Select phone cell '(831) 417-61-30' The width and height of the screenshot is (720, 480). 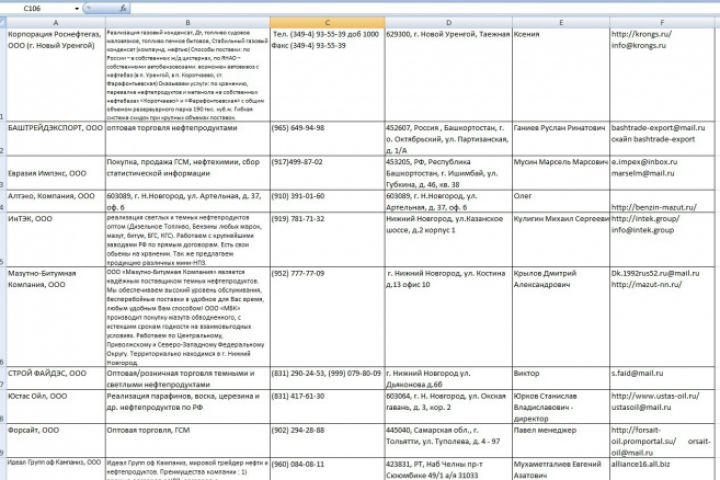coord(327,407)
